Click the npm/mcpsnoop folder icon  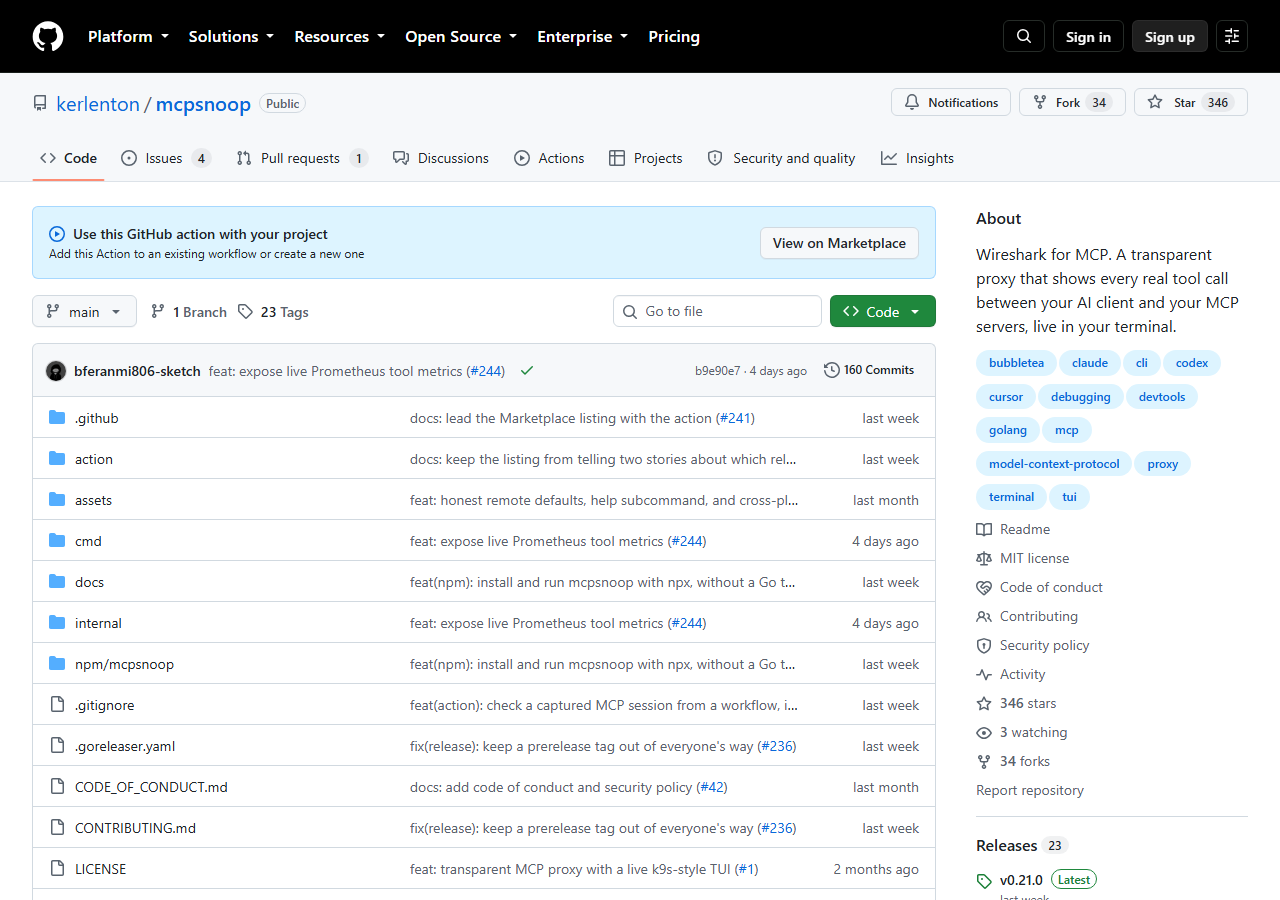(57, 664)
